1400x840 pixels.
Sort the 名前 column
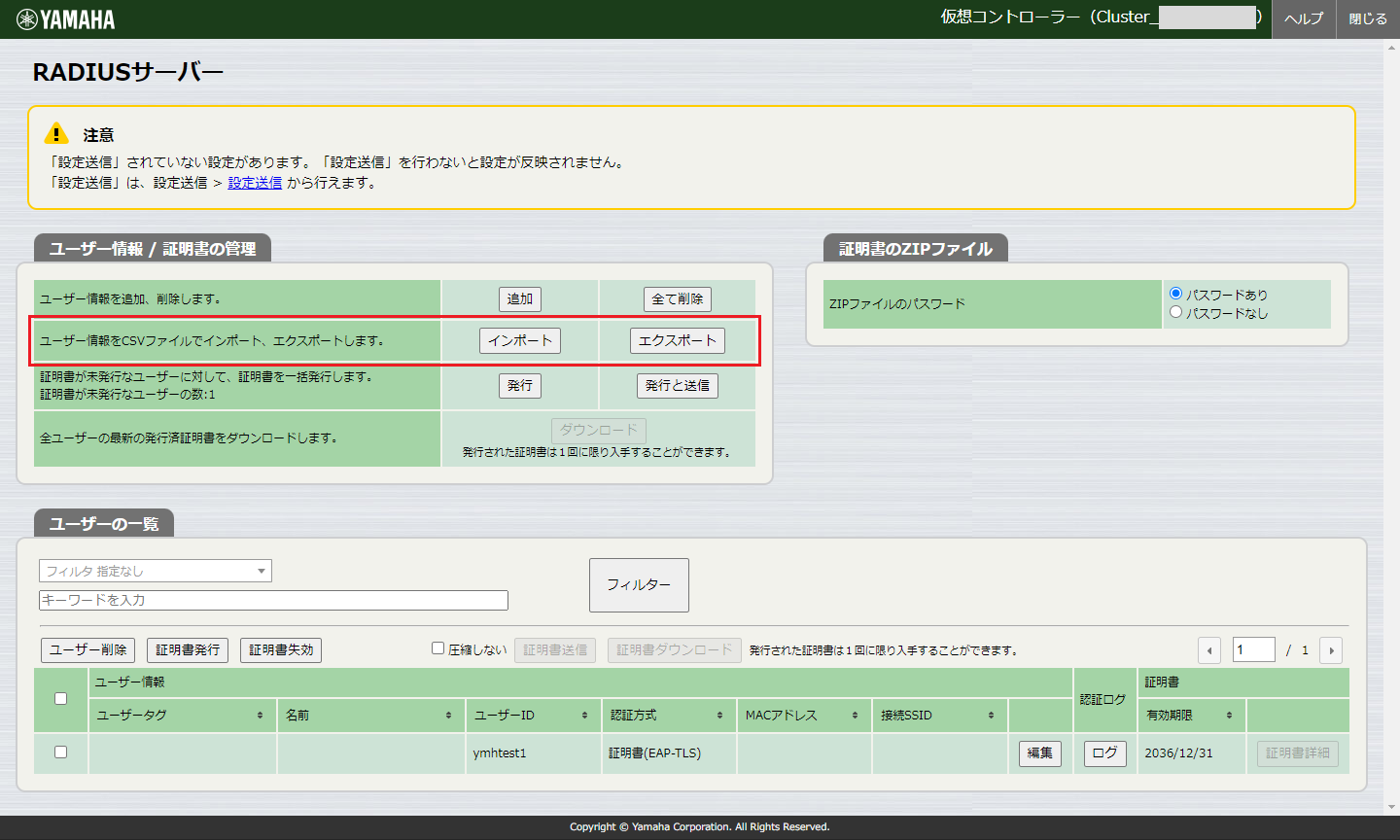coord(447,715)
